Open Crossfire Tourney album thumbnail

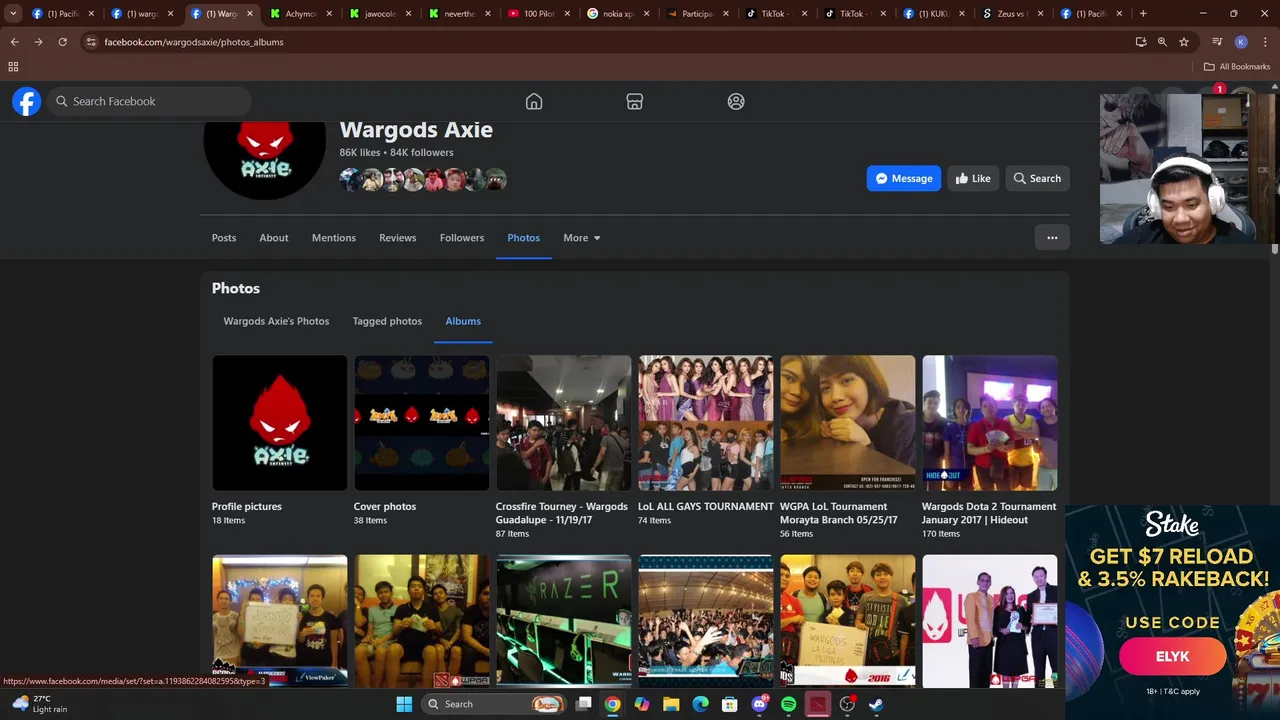564,423
